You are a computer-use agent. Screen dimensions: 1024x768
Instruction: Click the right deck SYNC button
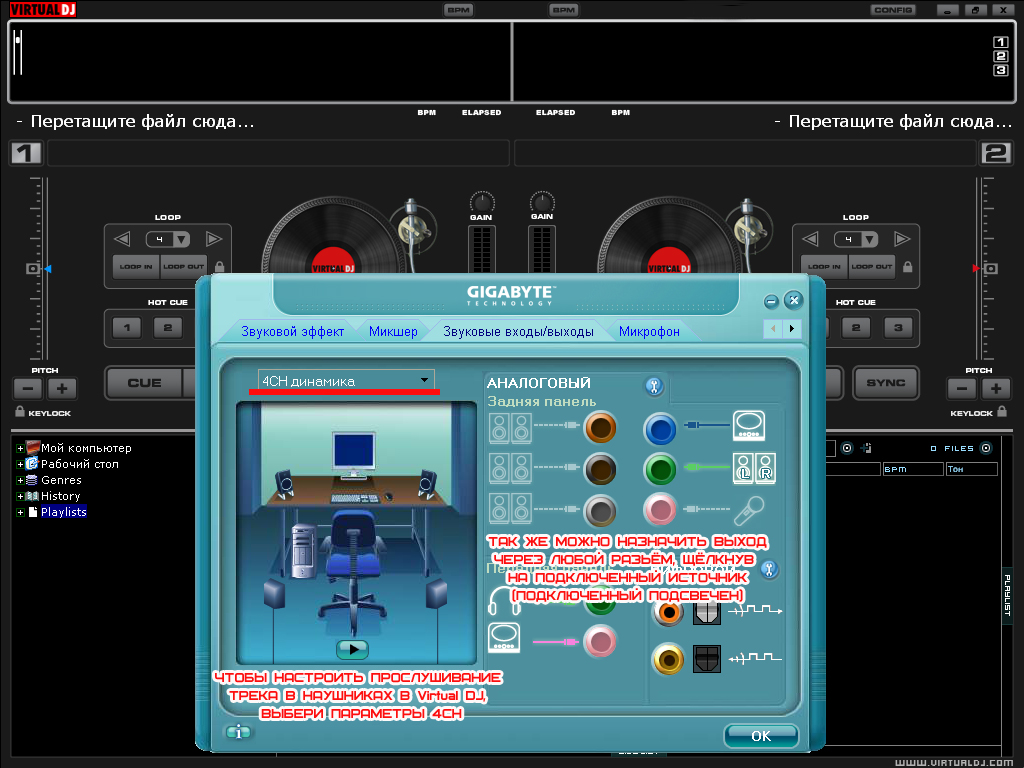tap(886, 383)
